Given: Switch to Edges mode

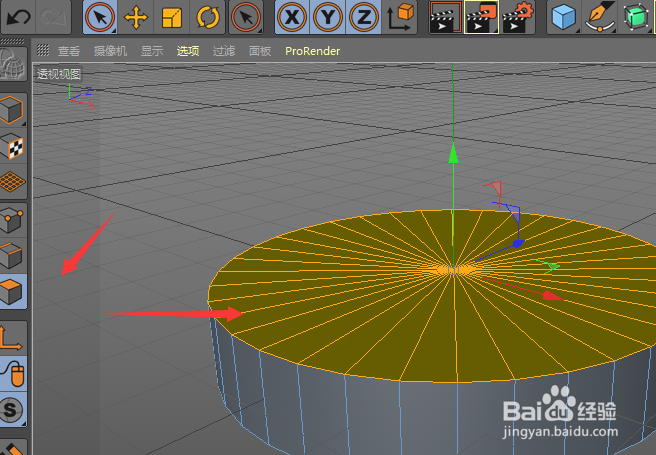Looking at the screenshot, I should coord(13,256).
